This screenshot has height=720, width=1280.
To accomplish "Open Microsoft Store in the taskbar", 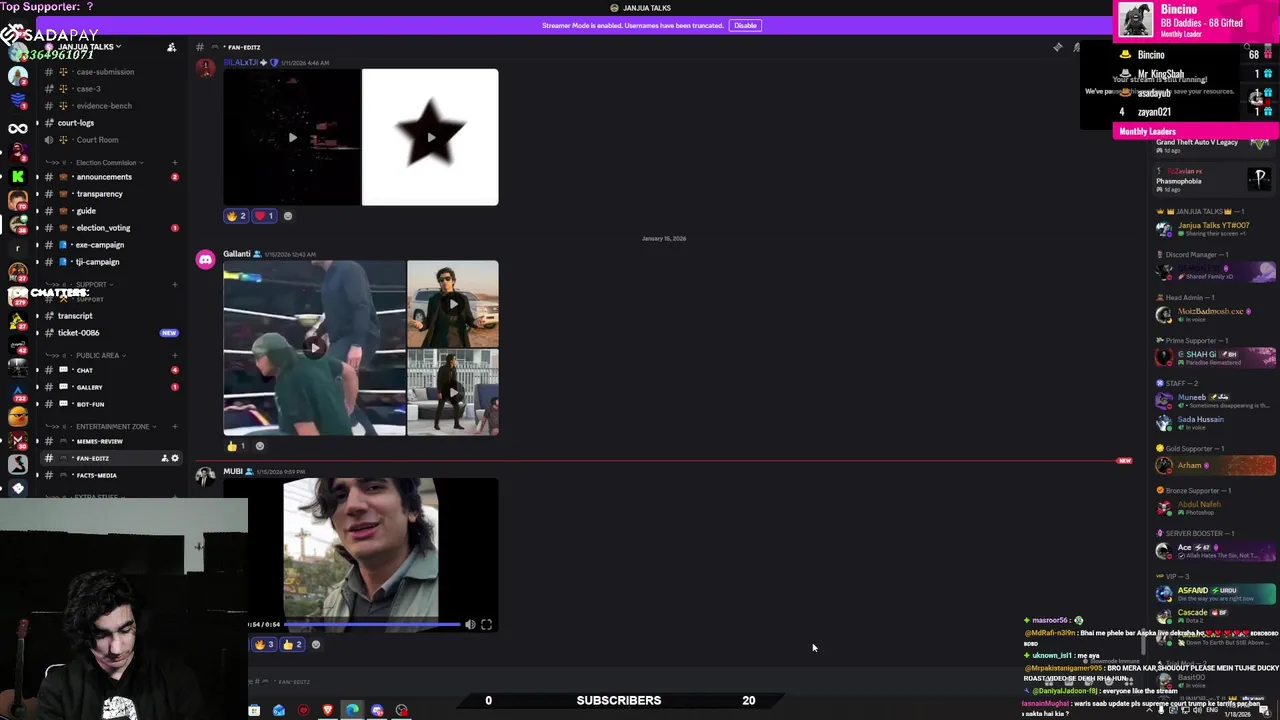I will 254,710.
